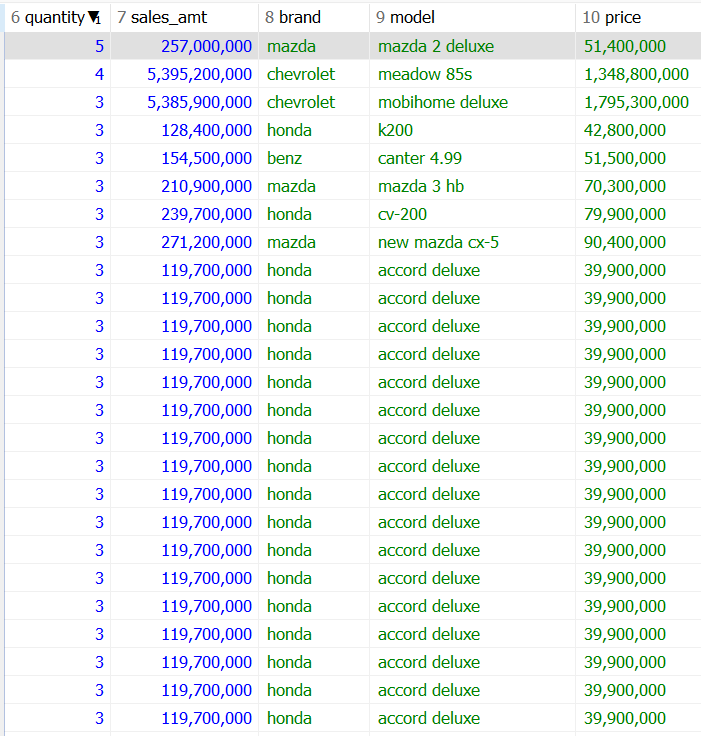This screenshot has width=701, height=736.
Task: Select cell 271,200,000 in sales_amt
Action: [x=185, y=242]
